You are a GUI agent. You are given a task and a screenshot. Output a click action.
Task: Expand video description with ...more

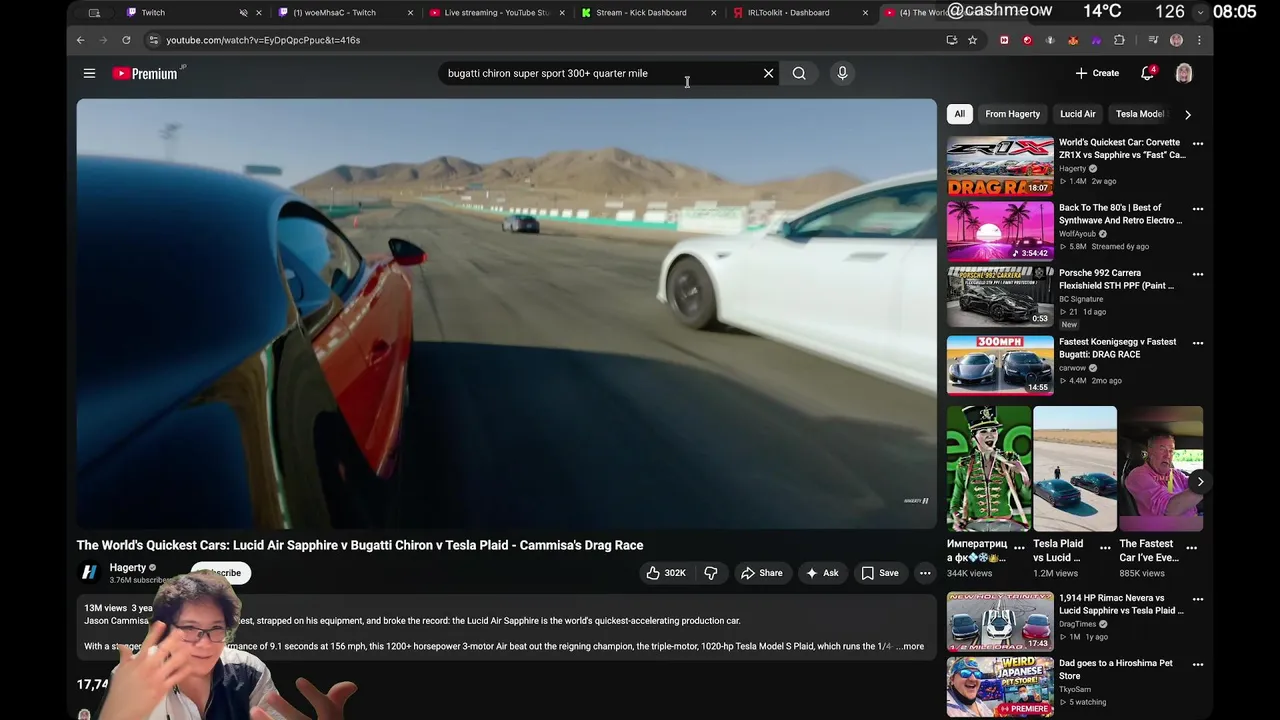(910, 646)
